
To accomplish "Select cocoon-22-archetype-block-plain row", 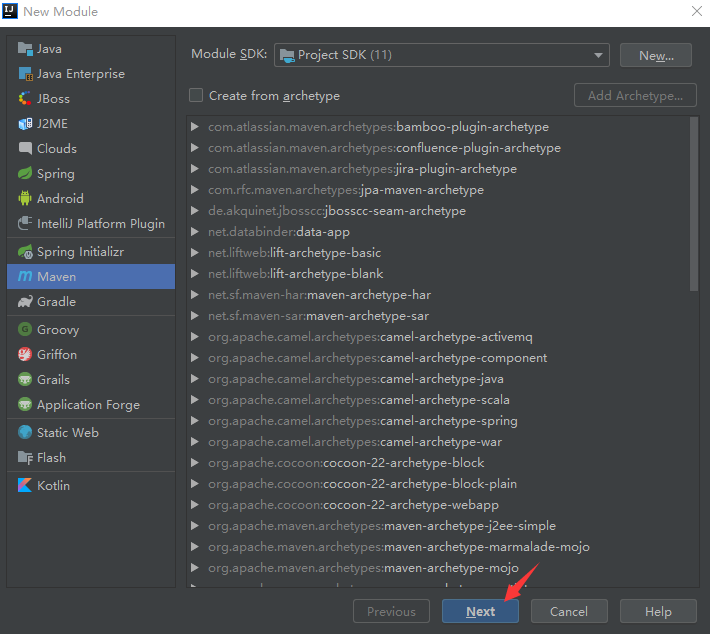I will pyautogui.click(x=437, y=484).
